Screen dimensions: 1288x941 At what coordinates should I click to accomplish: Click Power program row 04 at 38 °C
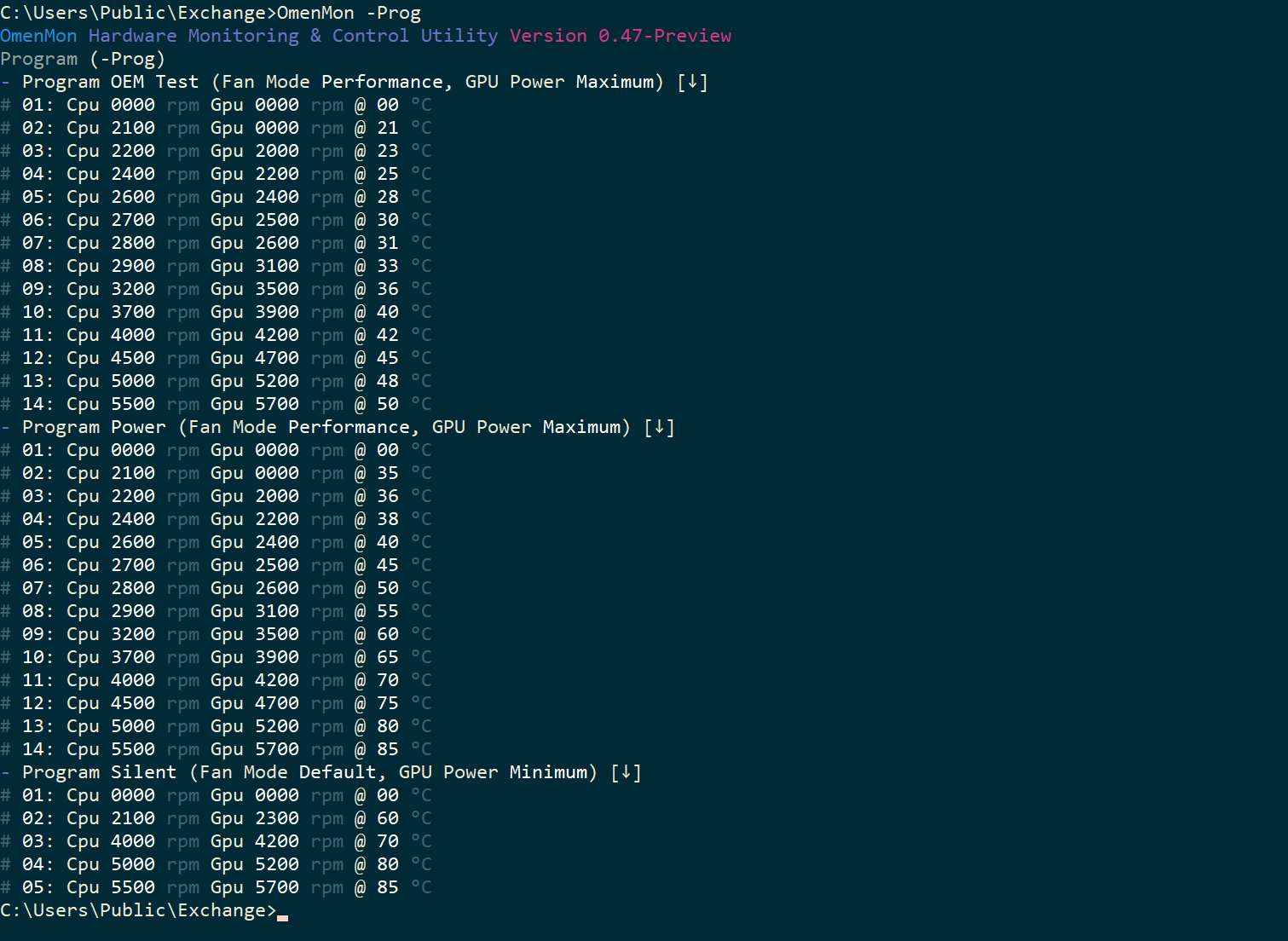coord(216,519)
